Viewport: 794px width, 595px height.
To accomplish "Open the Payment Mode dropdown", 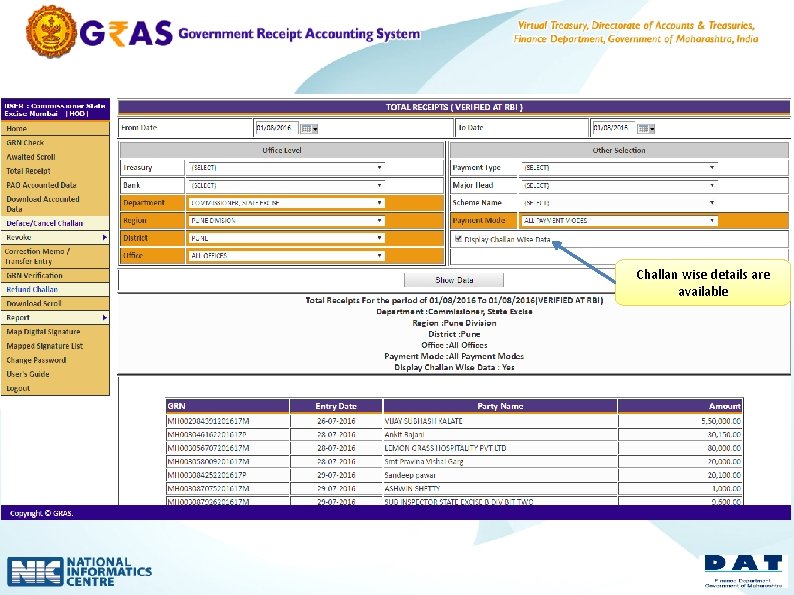I will pyautogui.click(x=619, y=220).
